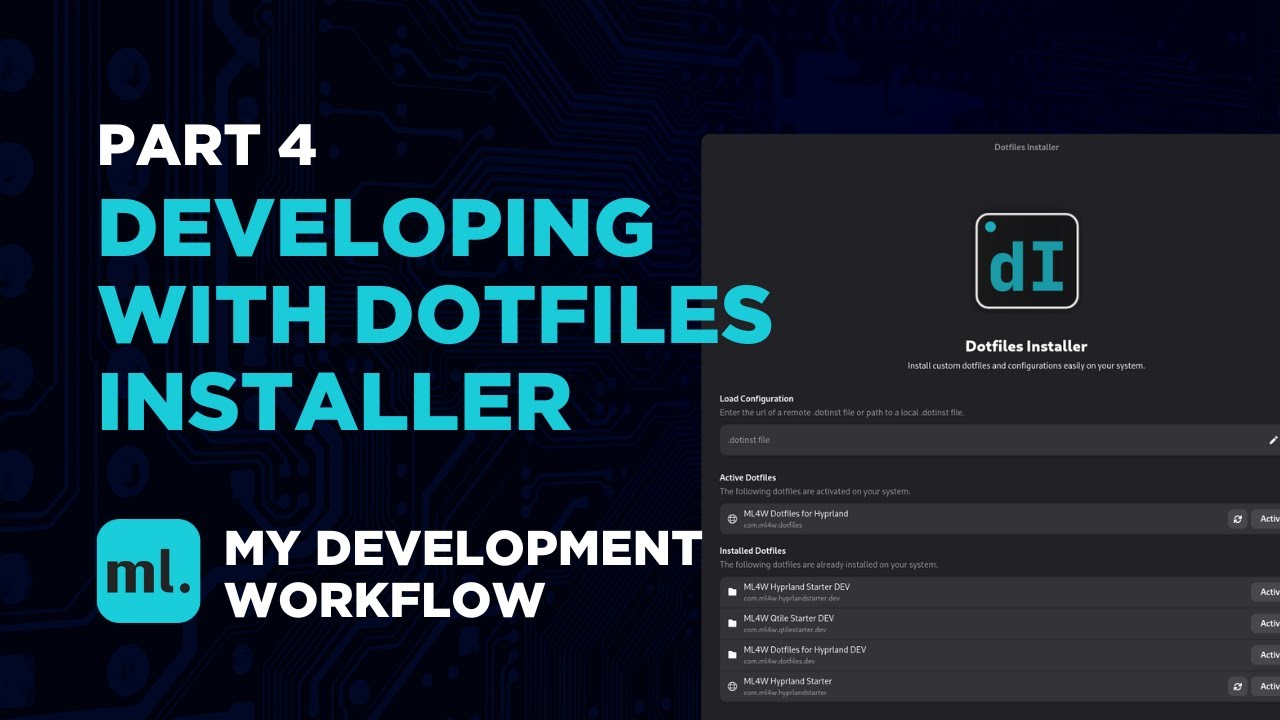Activate ML4W Hyprland Starter DEV
Image resolution: width=1280 pixels, height=720 pixels.
click(1266, 592)
